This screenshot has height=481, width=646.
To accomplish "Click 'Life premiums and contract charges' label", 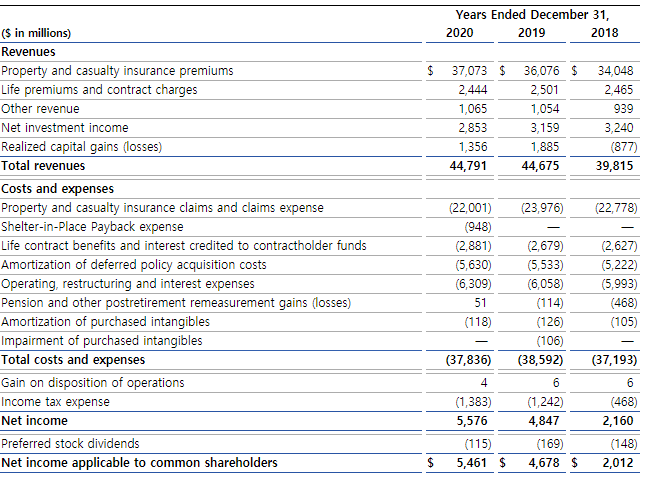I will click(99, 90).
